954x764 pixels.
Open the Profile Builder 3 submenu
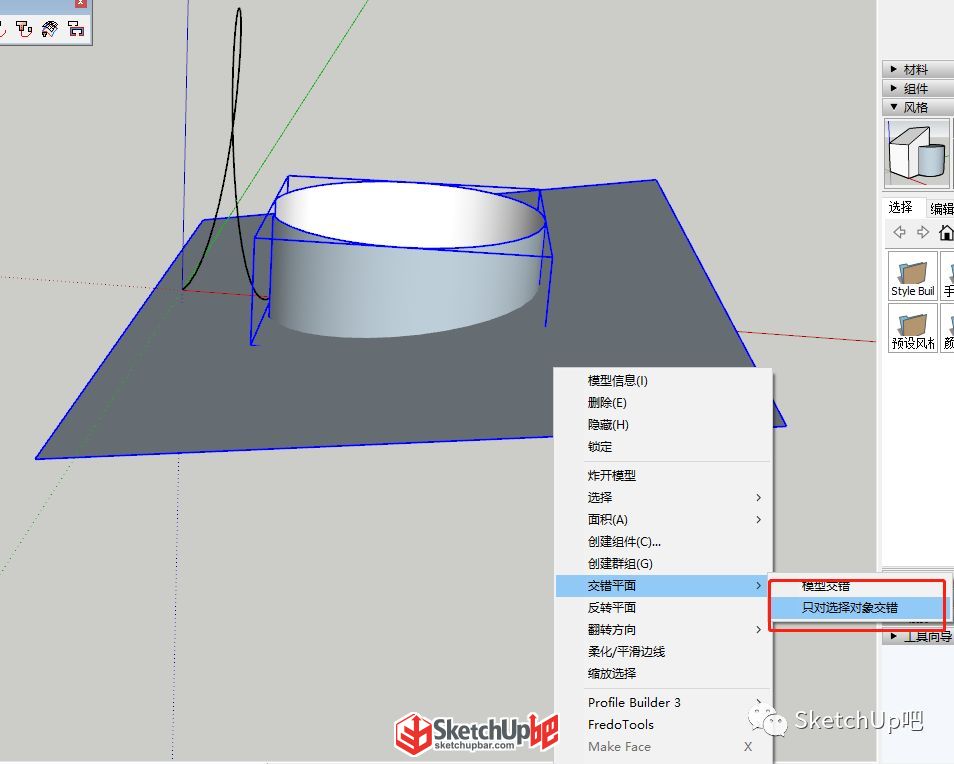pos(664,703)
